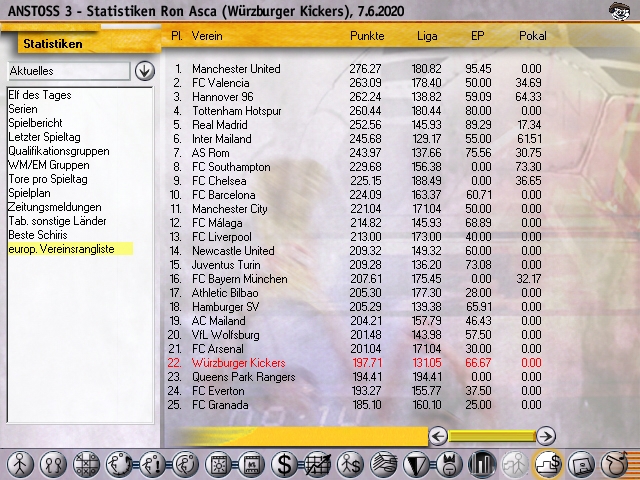Open the tactics board X-O icon
Image resolution: width=640 pixels, height=480 pixels.
coord(86,464)
